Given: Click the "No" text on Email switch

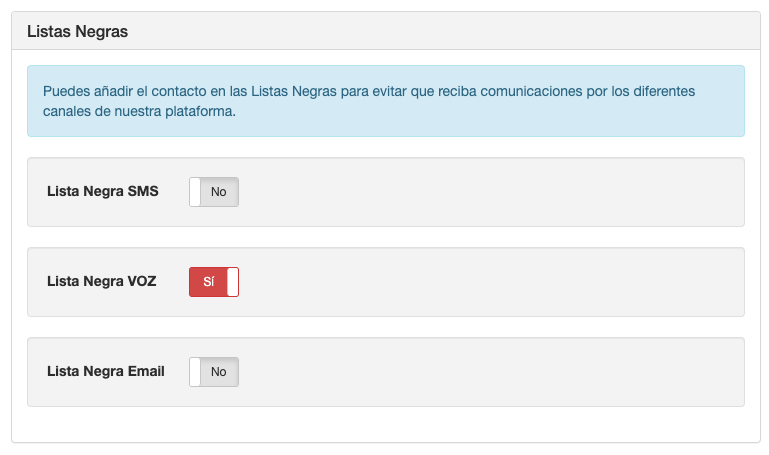Looking at the screenshot, I should pos(219,372).
